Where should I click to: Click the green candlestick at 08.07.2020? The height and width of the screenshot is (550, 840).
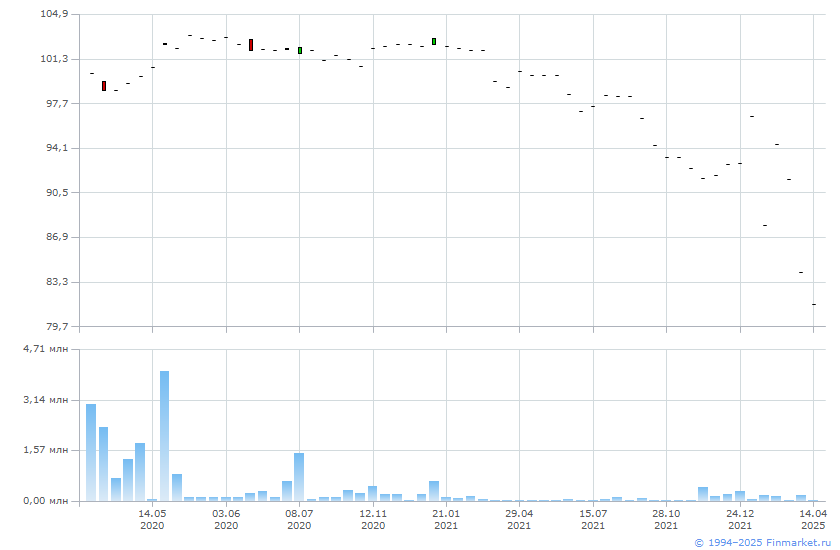click(x=300, y=50)
